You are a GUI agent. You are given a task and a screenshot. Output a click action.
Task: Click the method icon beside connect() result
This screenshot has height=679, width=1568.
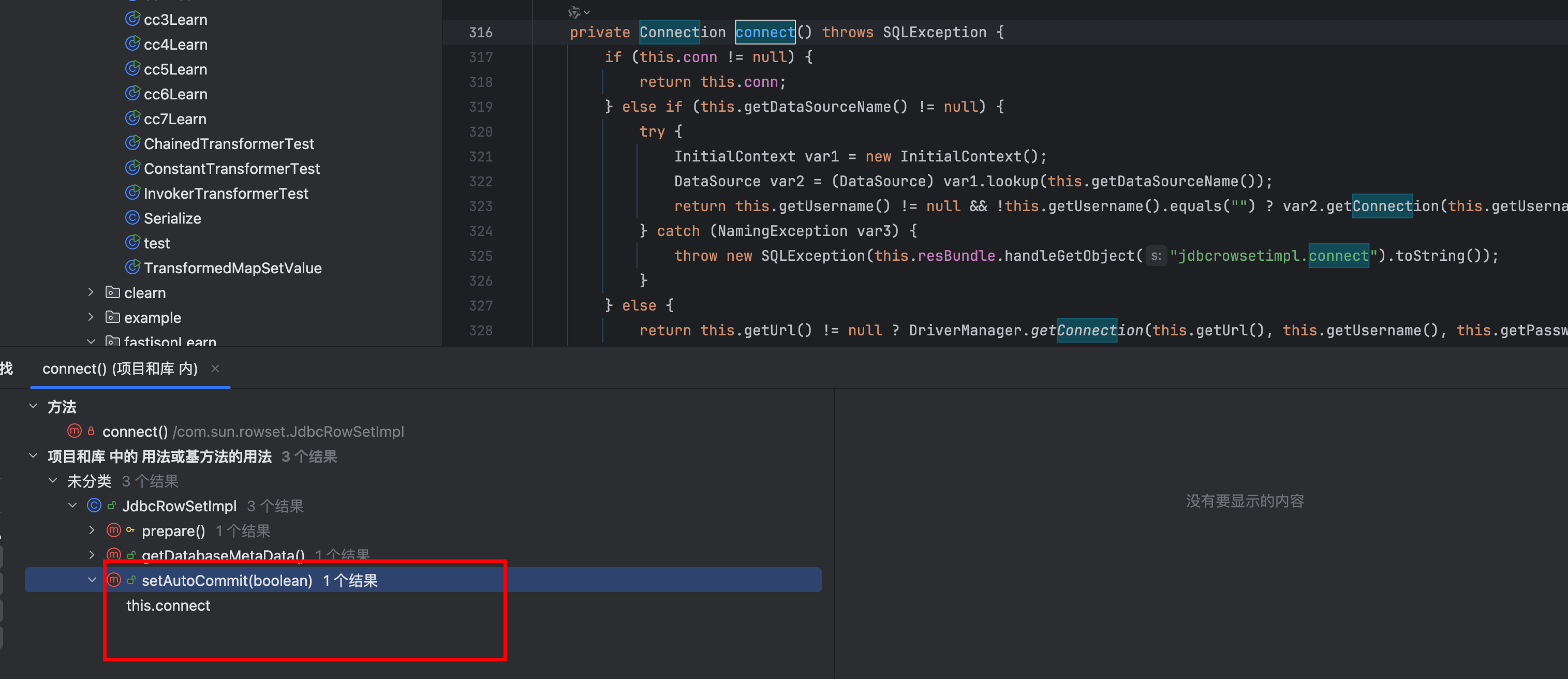coord(75,431)
